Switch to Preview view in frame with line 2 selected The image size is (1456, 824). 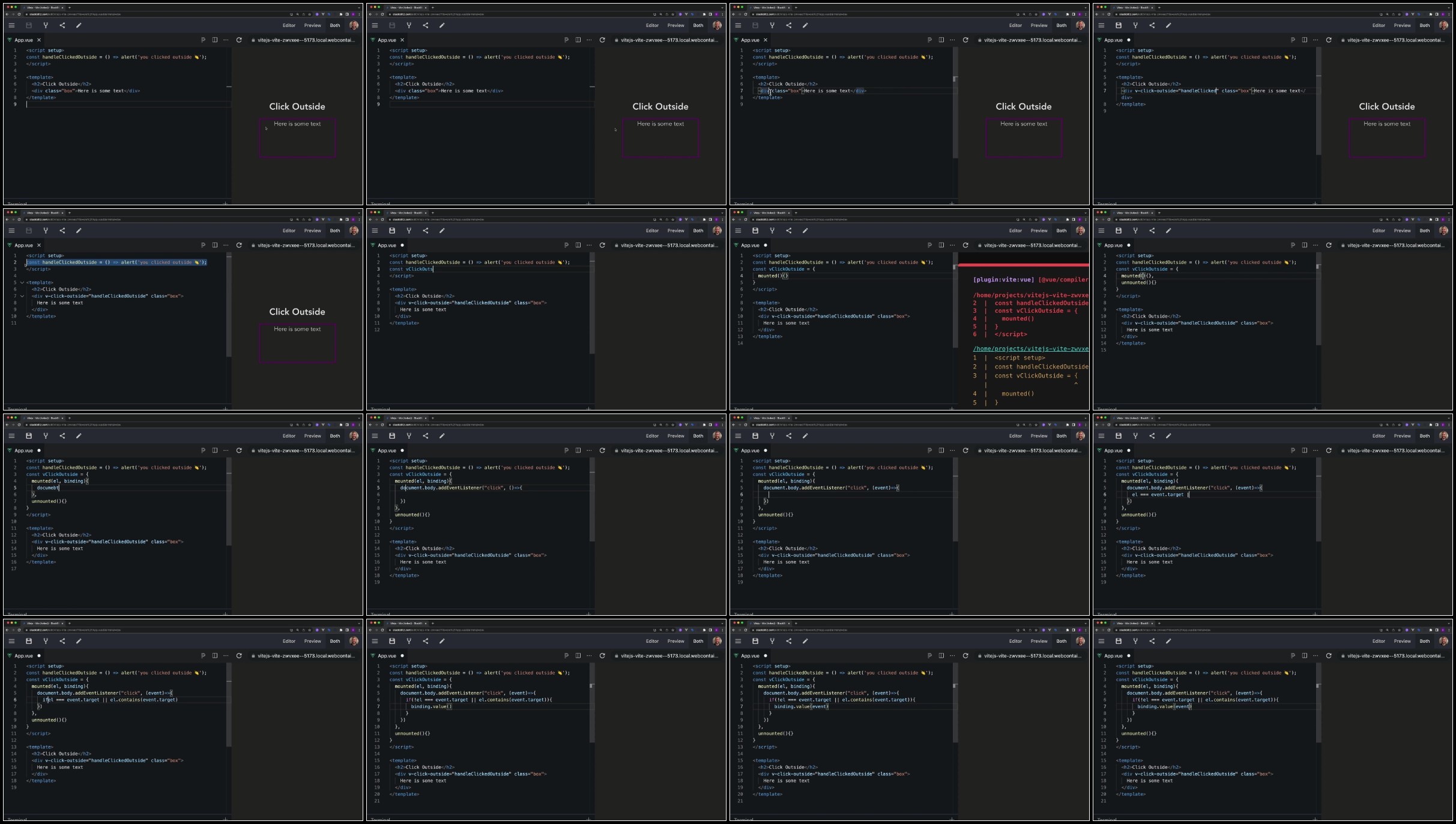point(312,230)
